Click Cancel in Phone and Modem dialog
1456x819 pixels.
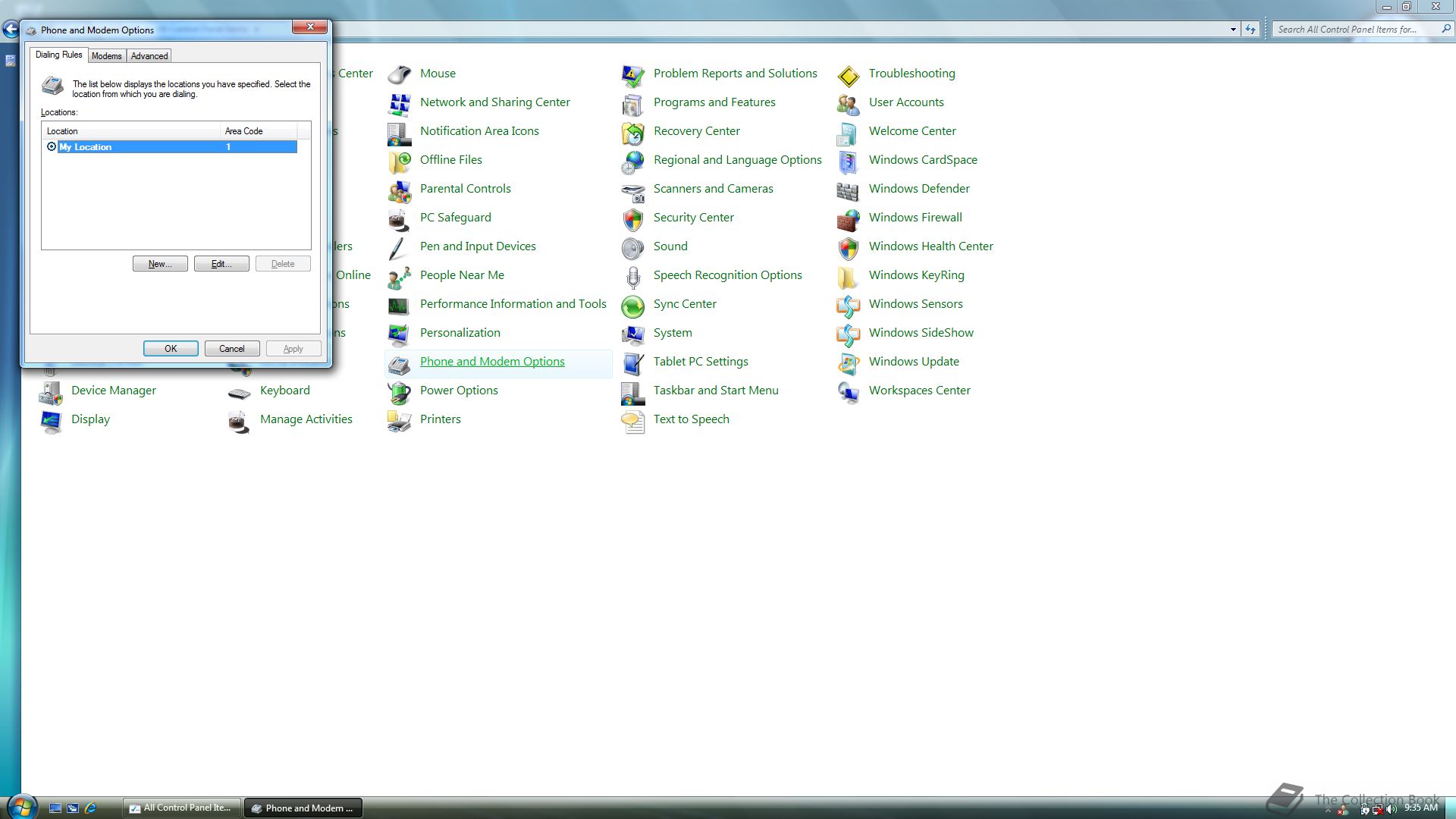click(x=232, y=349)
